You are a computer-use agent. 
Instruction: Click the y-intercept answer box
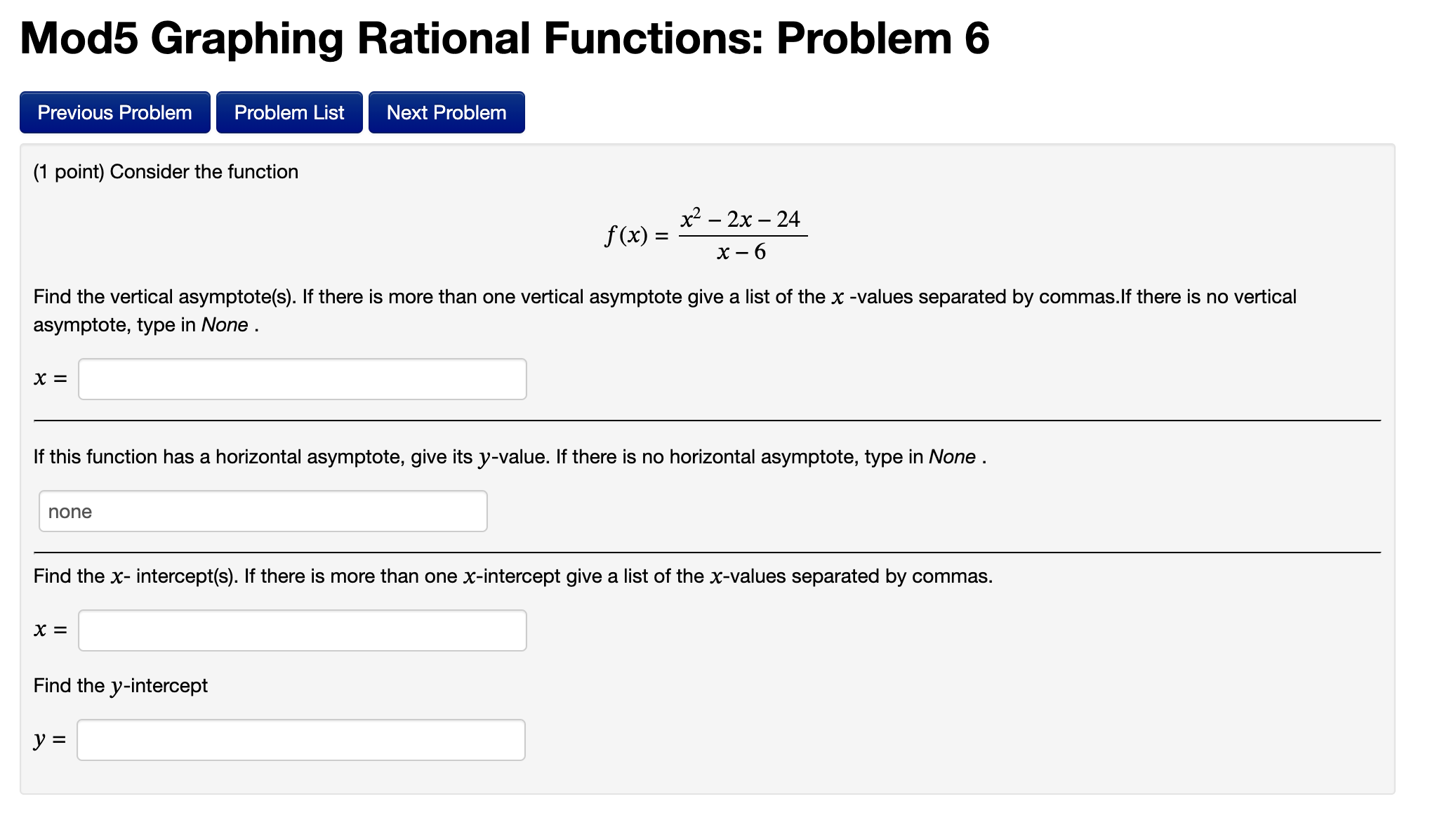click(300, 739)
